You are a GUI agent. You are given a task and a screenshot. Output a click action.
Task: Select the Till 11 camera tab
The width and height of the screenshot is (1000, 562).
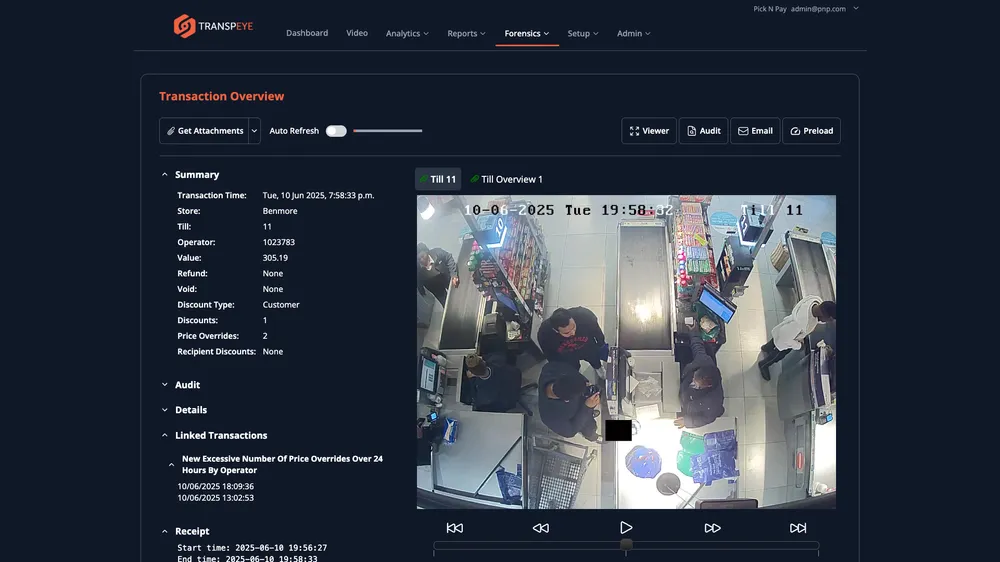[x=438, y=179]
